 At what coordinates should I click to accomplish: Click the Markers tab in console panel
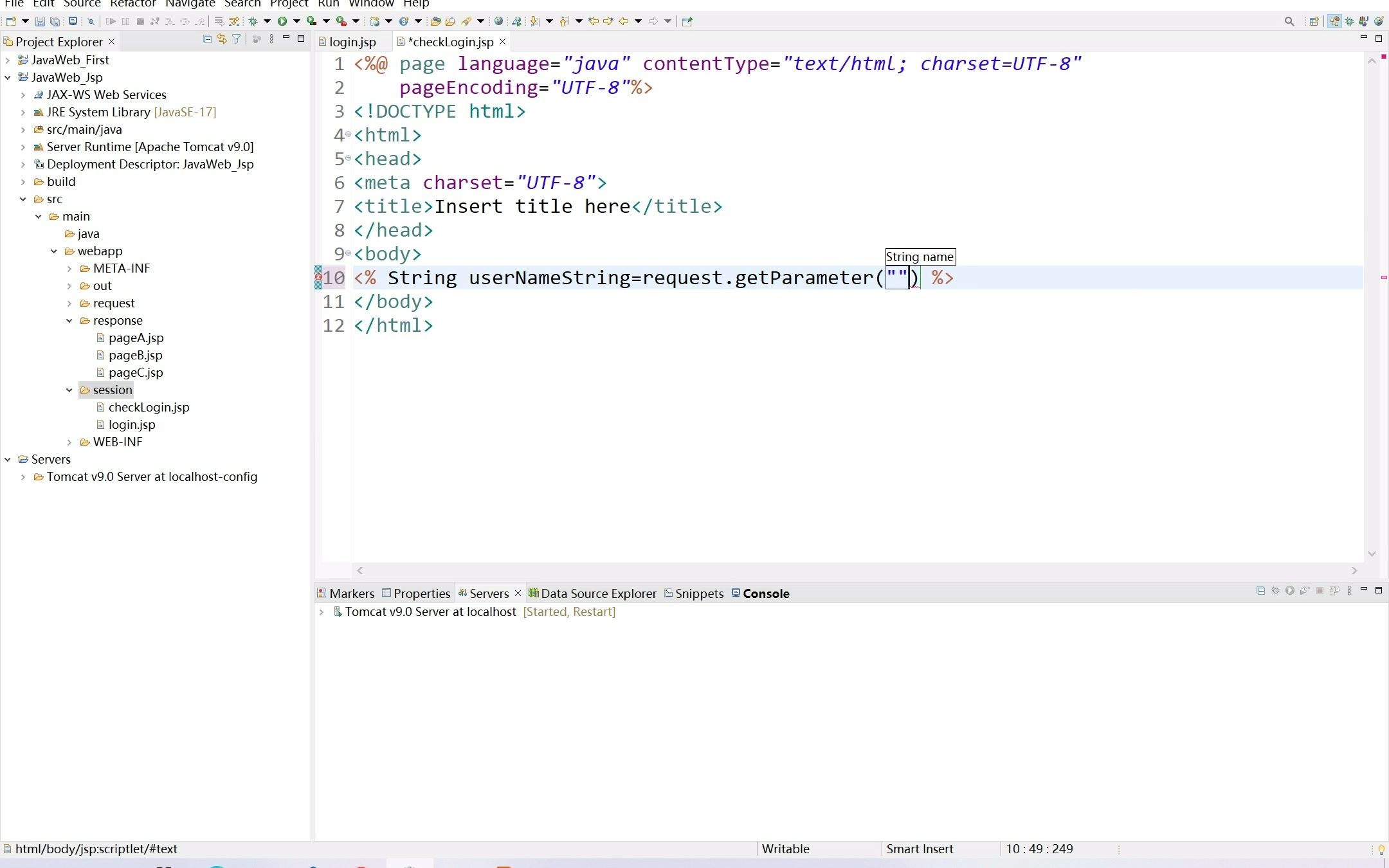point(352,593)
